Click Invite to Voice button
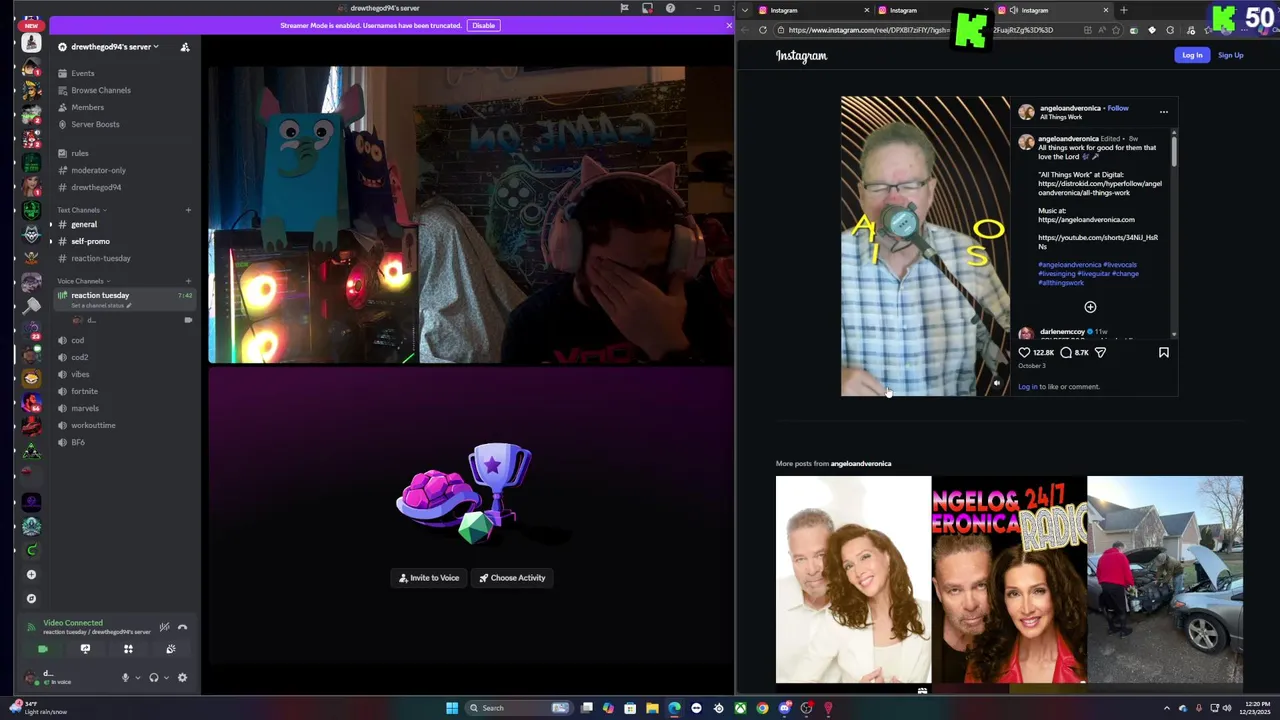 [x=429, y=578]
